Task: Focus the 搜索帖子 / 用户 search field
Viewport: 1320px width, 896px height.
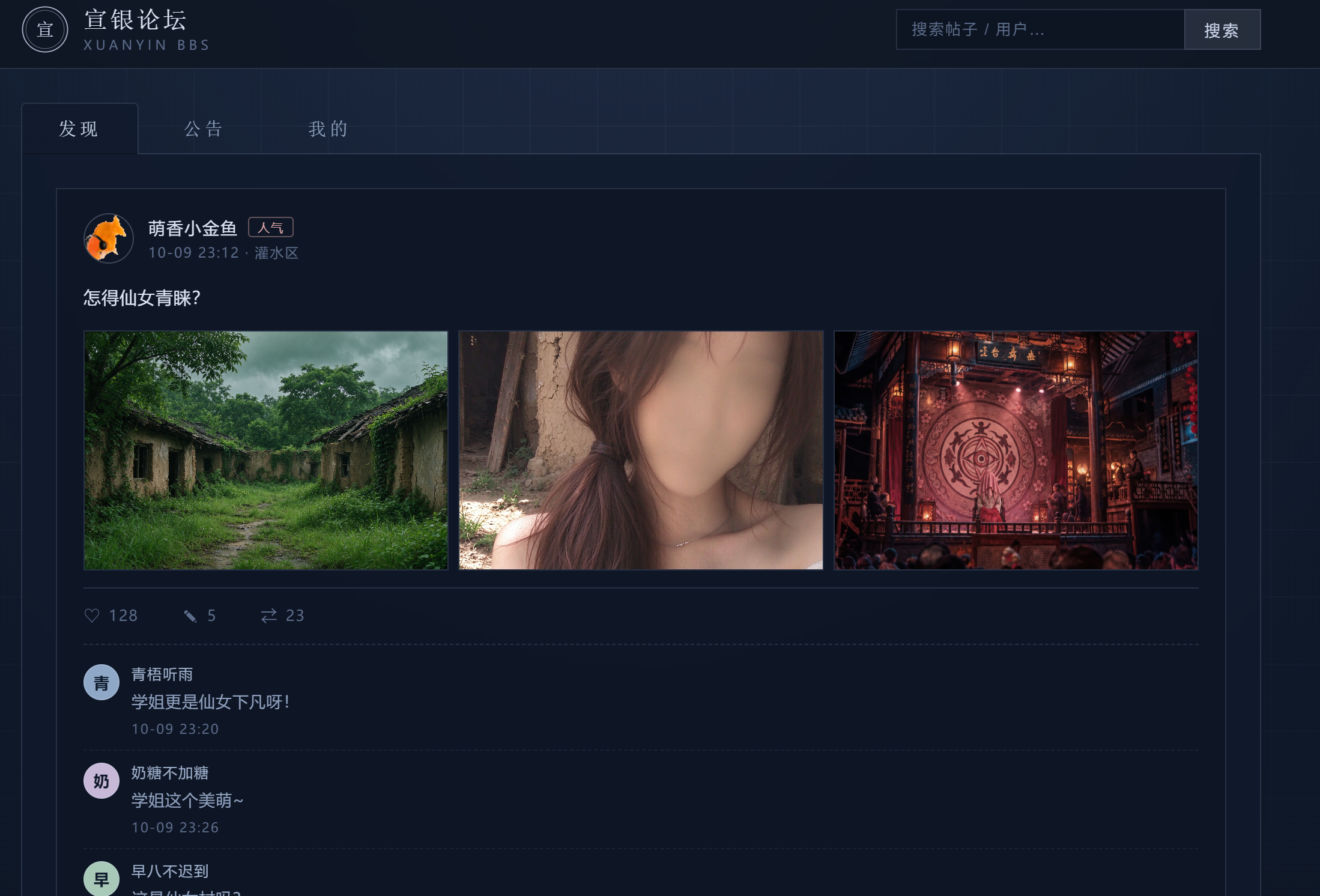Action: point(1040,29)
